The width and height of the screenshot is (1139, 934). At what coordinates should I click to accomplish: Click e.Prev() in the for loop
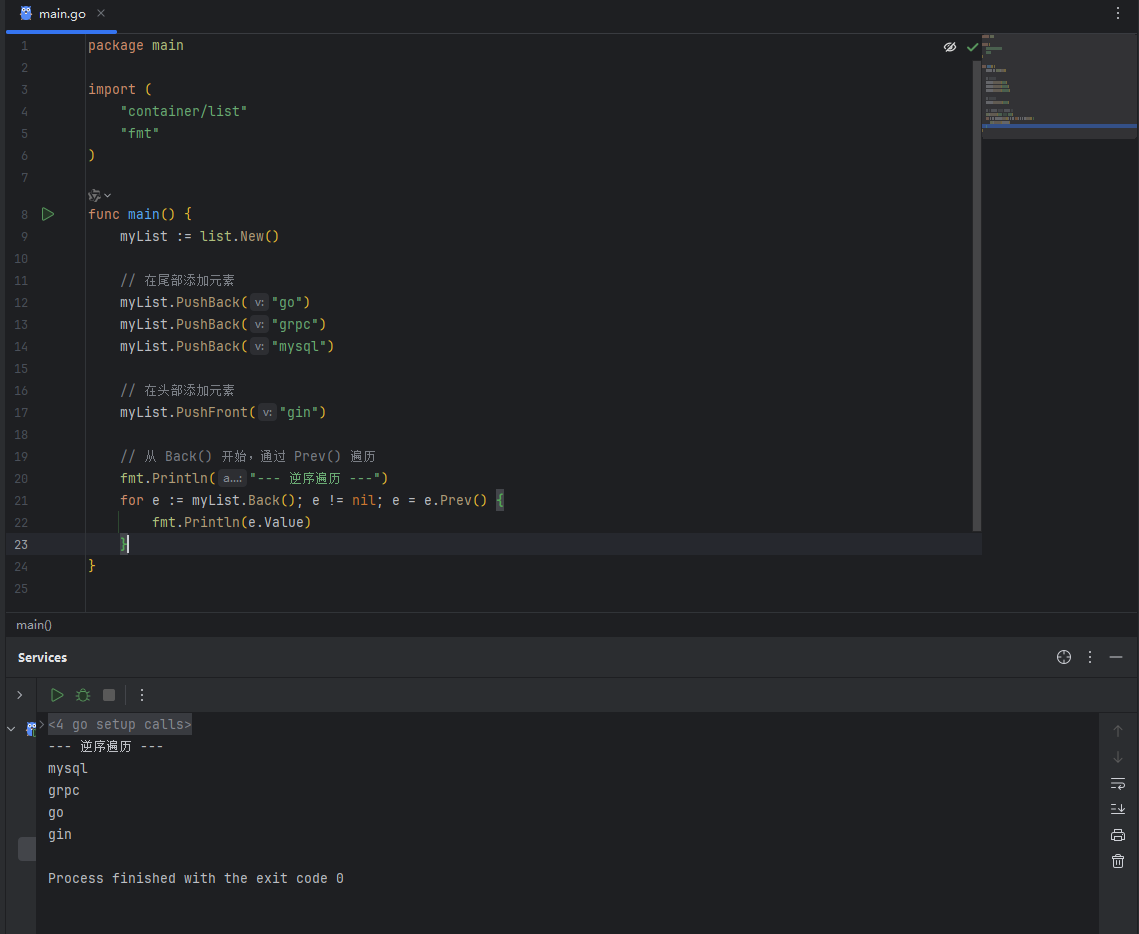pyautogui.click(x=455, y=500)
